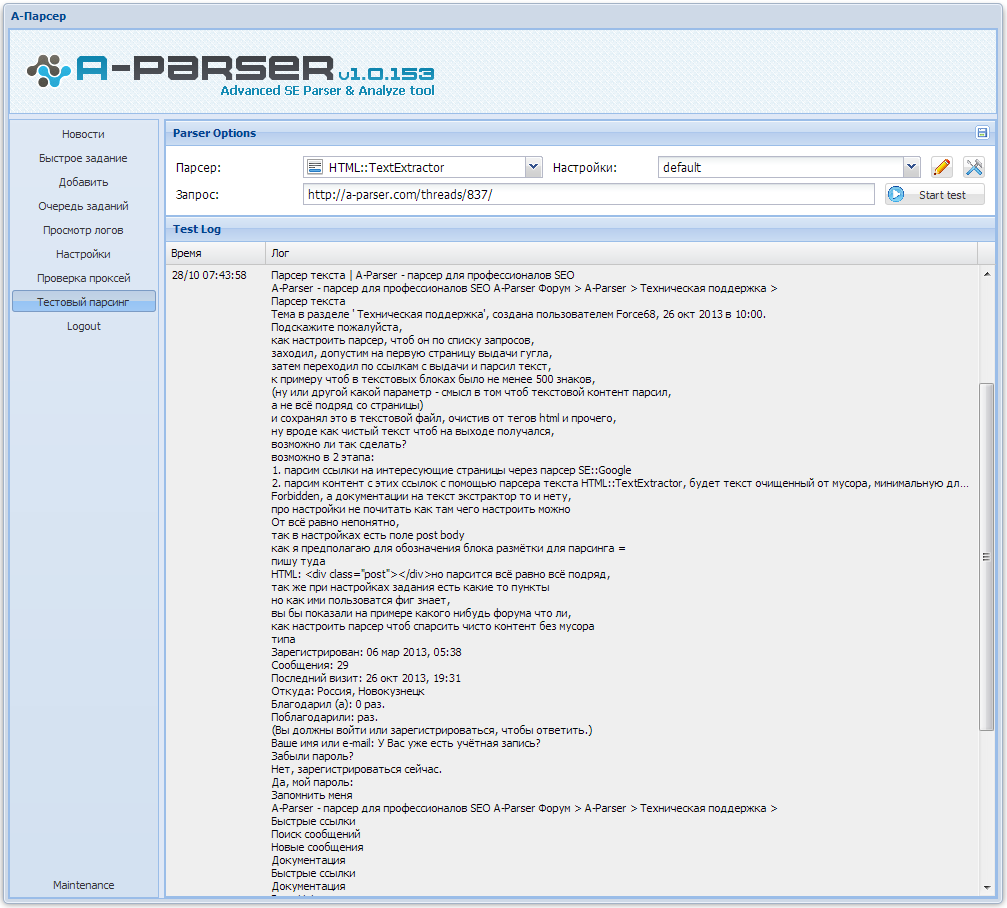Click log line 'Поиск сообщений'
The height and width of the screenshot is (908, 1007).
315,834
